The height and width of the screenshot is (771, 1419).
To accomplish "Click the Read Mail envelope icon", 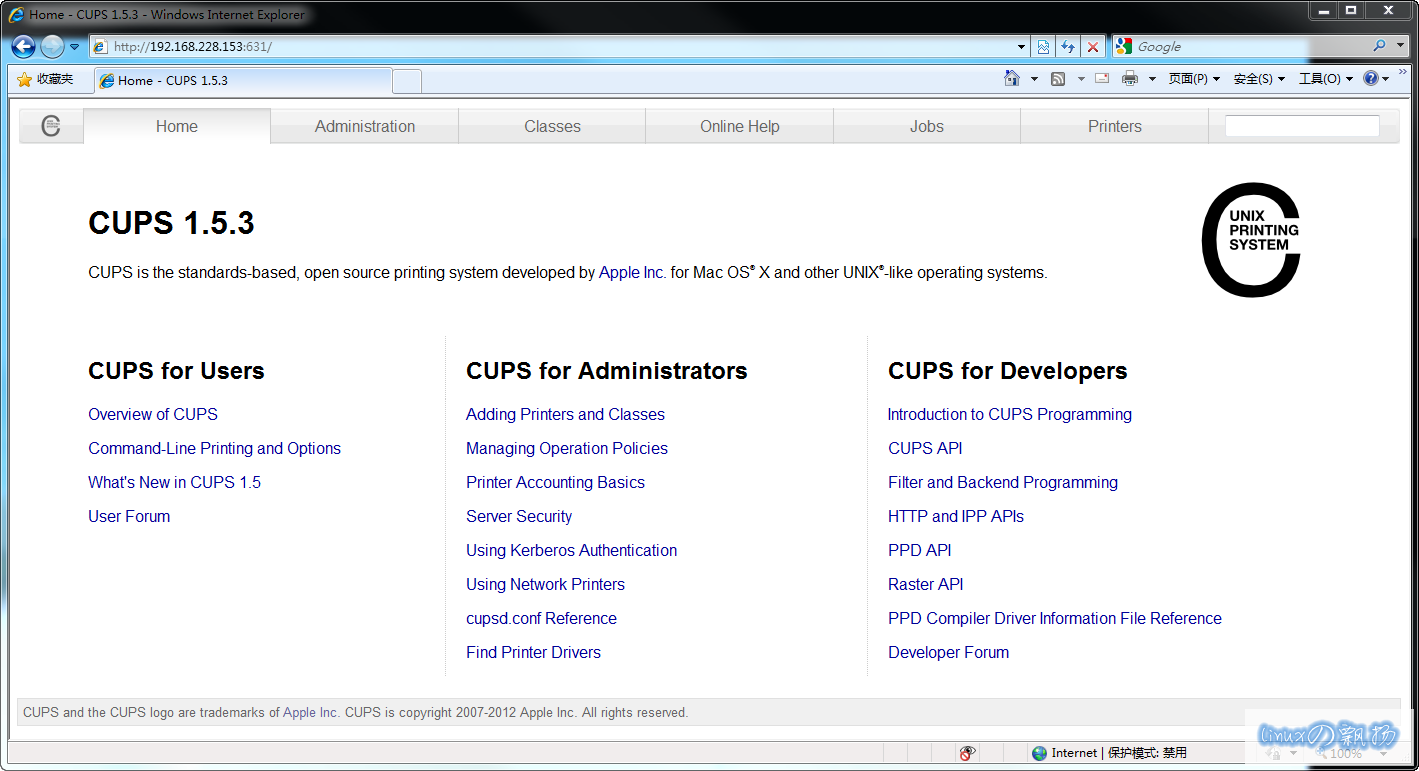I will coord(1102,79).
